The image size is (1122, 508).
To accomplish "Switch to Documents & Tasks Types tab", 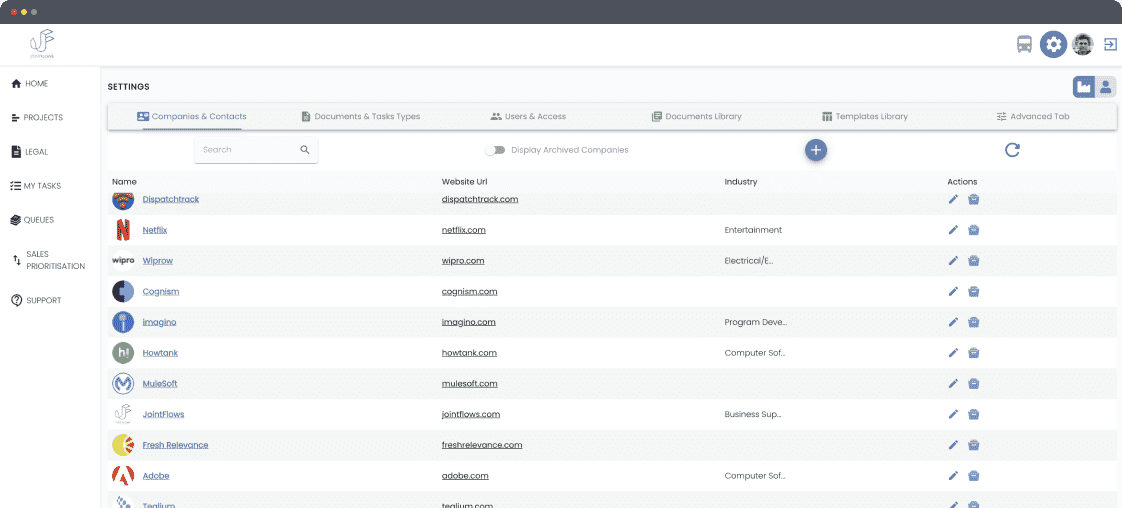I will pos(360,116).
